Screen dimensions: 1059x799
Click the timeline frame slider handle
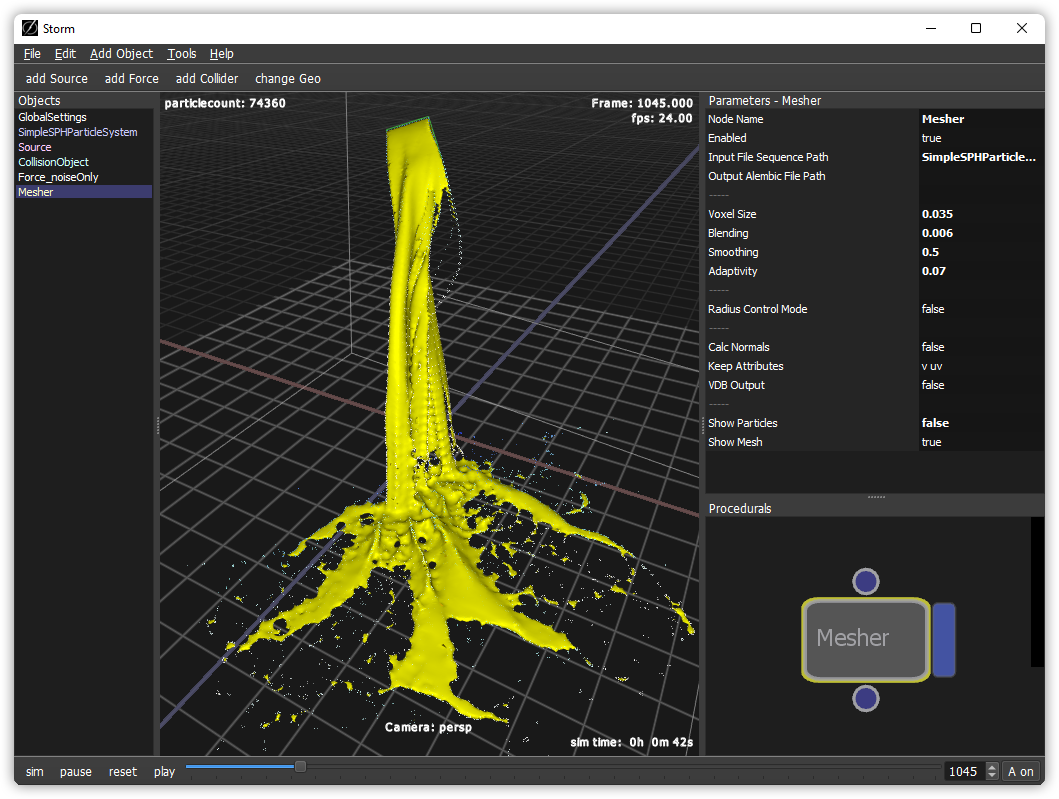299,767
